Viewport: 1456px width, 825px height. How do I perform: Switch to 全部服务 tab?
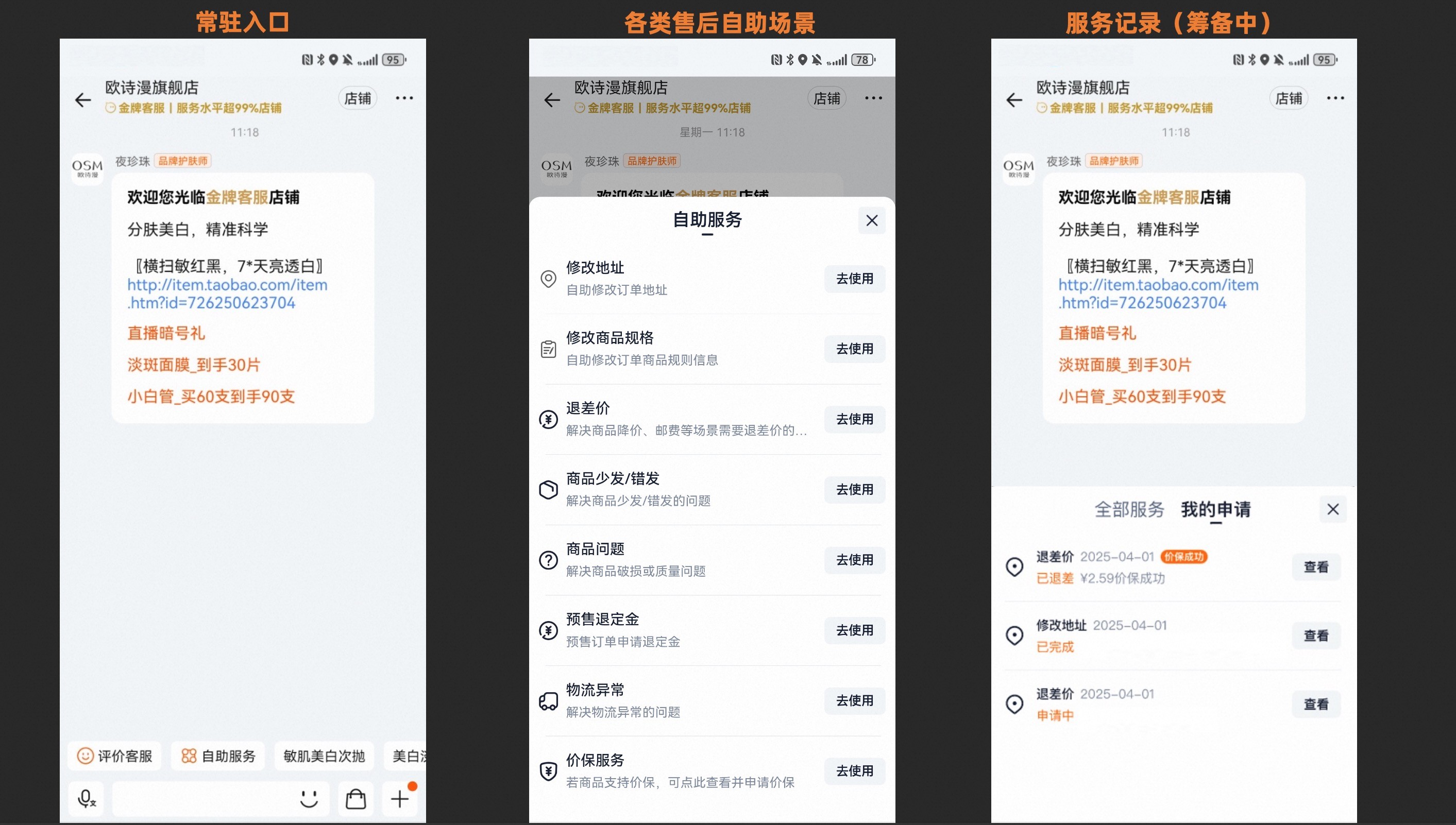coord(1128,509)
